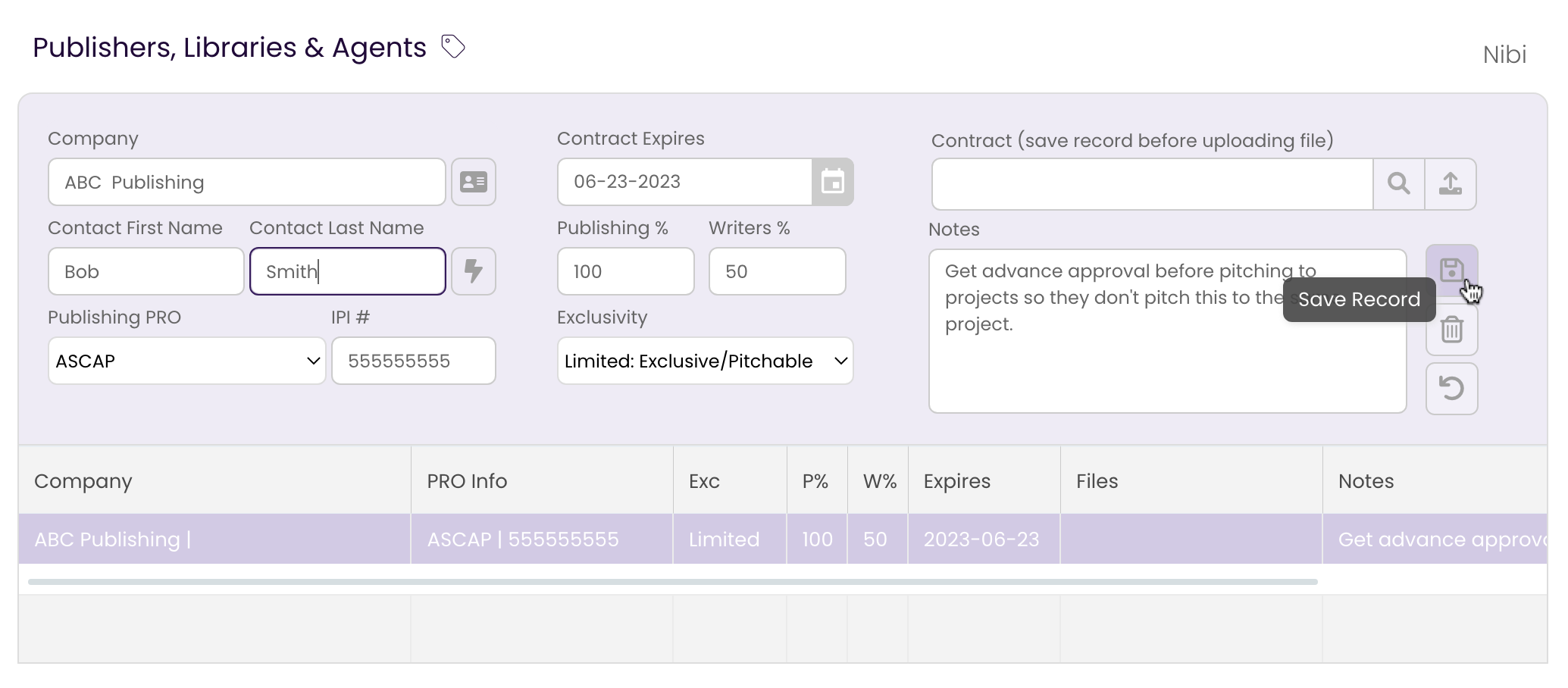Click the ASCAP | 555555555 table cell
Viewport: 1568px width, 688px height.
tap(542, 539)
